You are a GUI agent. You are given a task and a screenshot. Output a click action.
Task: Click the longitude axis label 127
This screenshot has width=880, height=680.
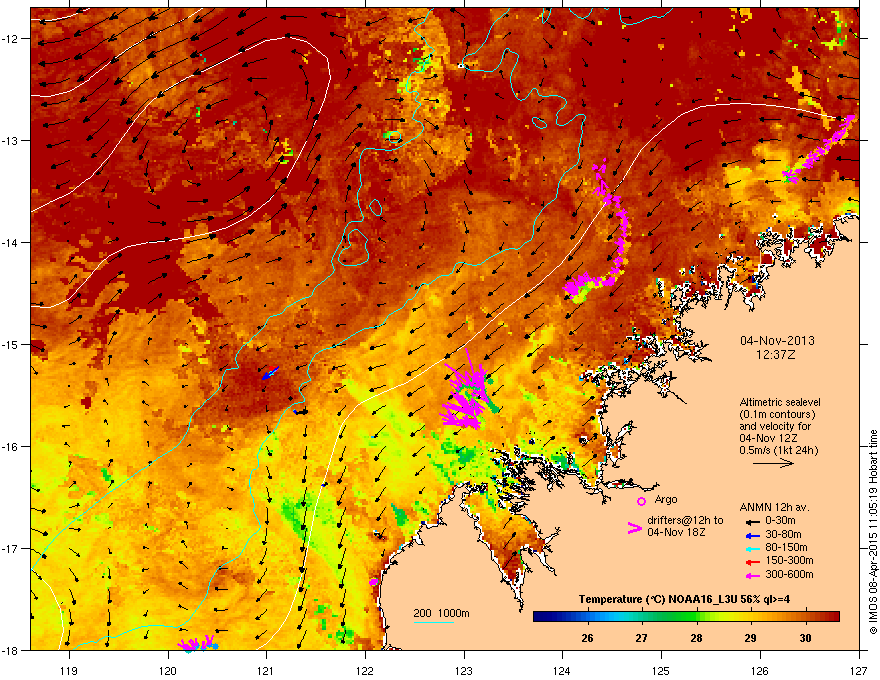pyautogui.click(x=858, y=670)
